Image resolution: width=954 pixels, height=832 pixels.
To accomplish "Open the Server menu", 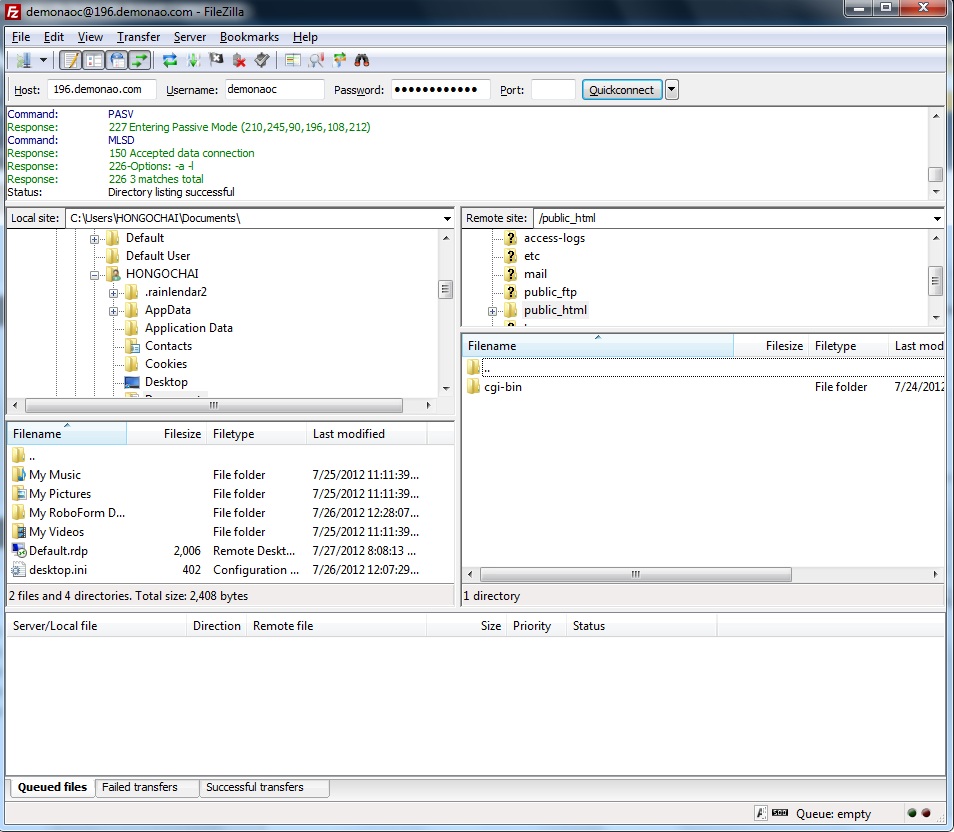I will click(x=190, y=37).
